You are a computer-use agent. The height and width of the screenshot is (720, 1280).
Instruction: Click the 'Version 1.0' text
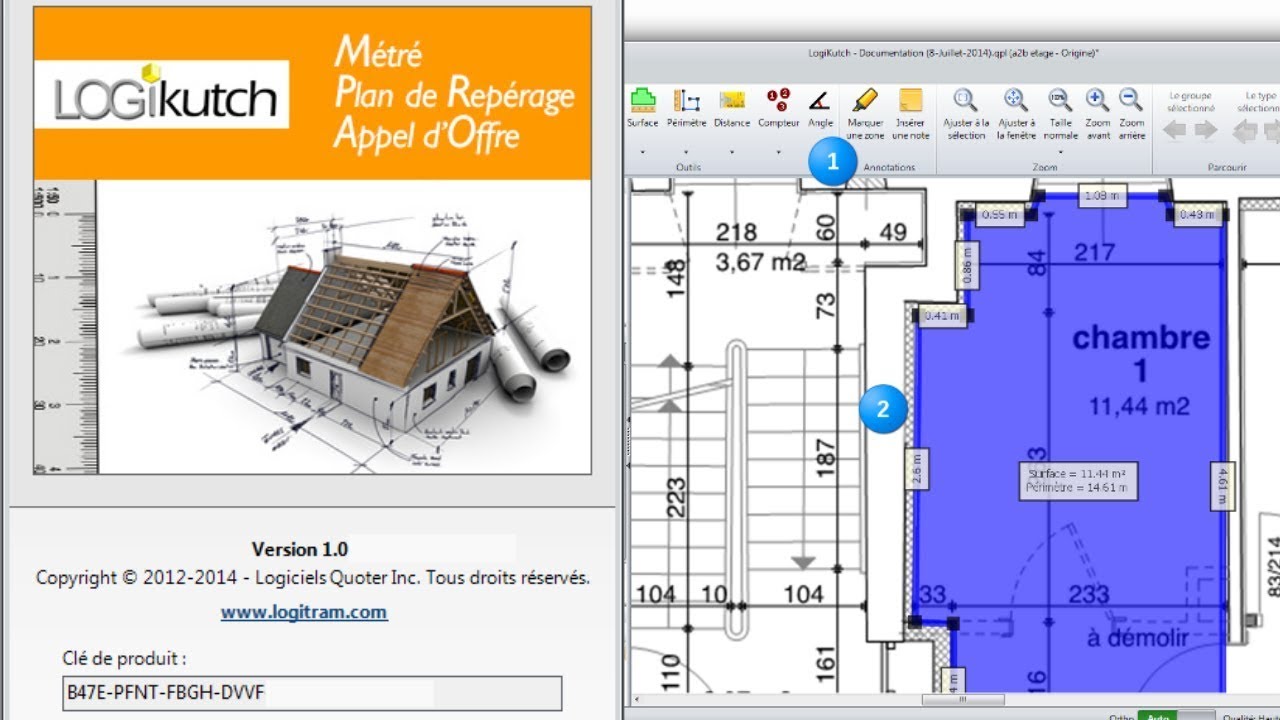pos(300,549)
